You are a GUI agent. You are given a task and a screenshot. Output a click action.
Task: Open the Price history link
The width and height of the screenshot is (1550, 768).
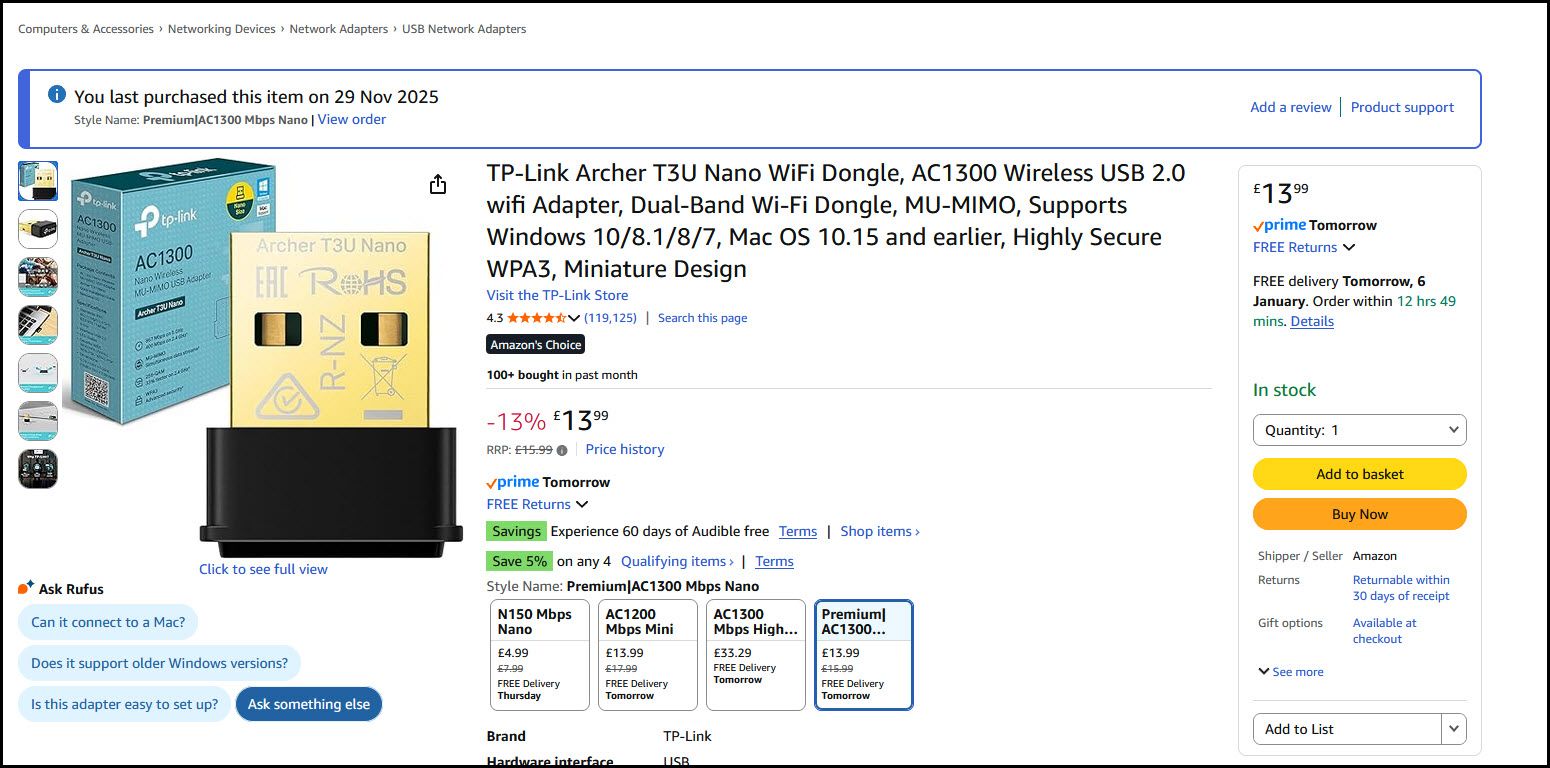pyautogui.click(x=625, y=450)
